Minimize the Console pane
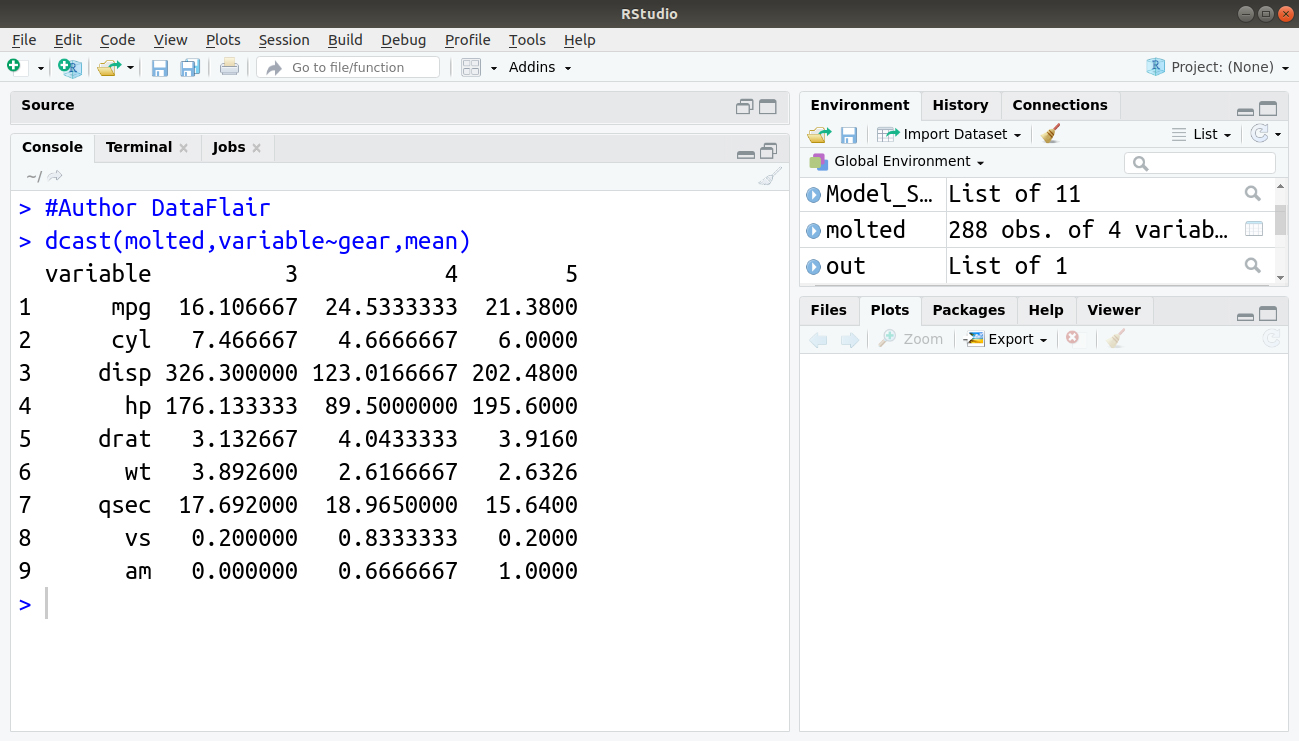1299x741 pixels. (x=745, y=153)
